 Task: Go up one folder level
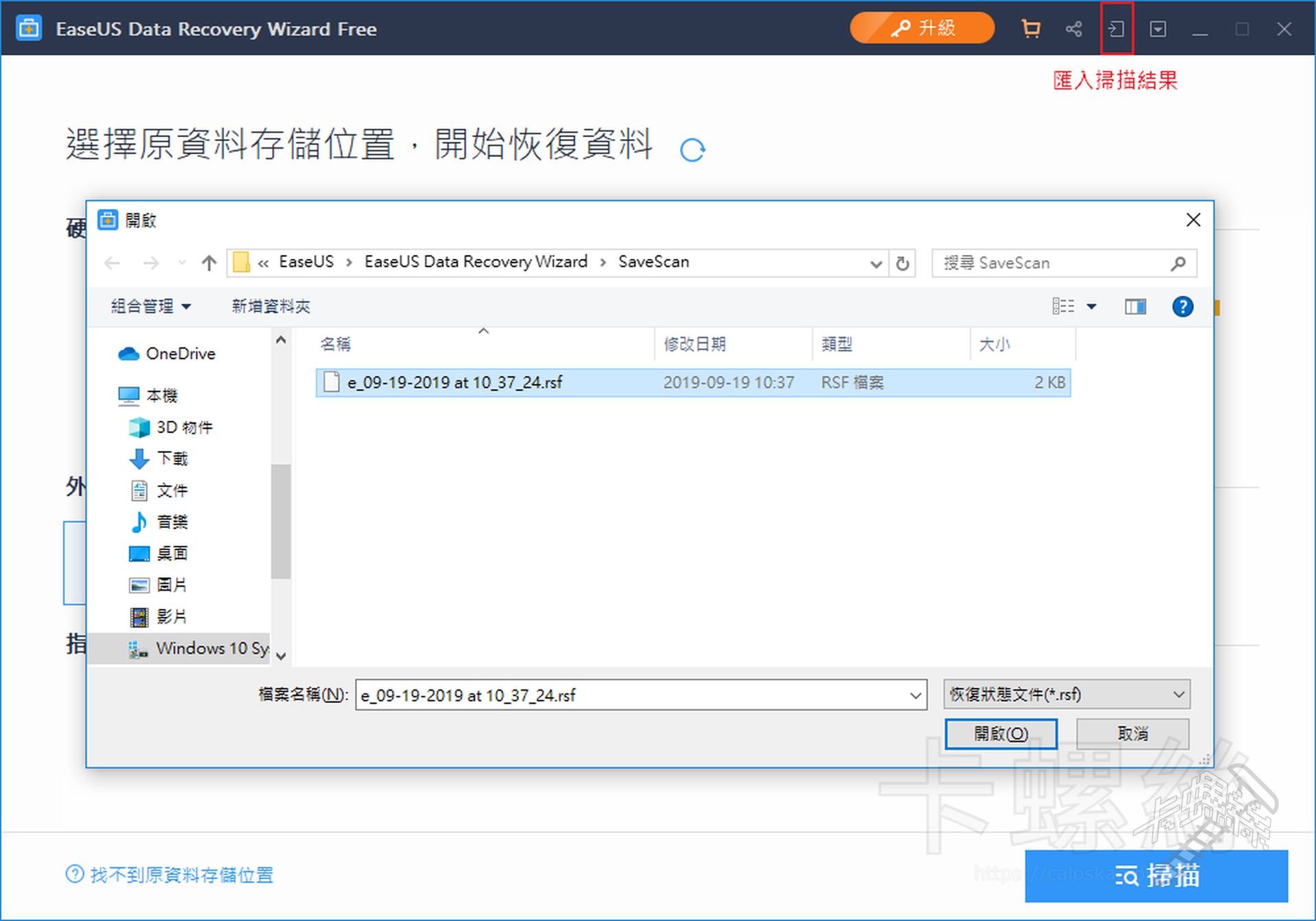(209, 263)
